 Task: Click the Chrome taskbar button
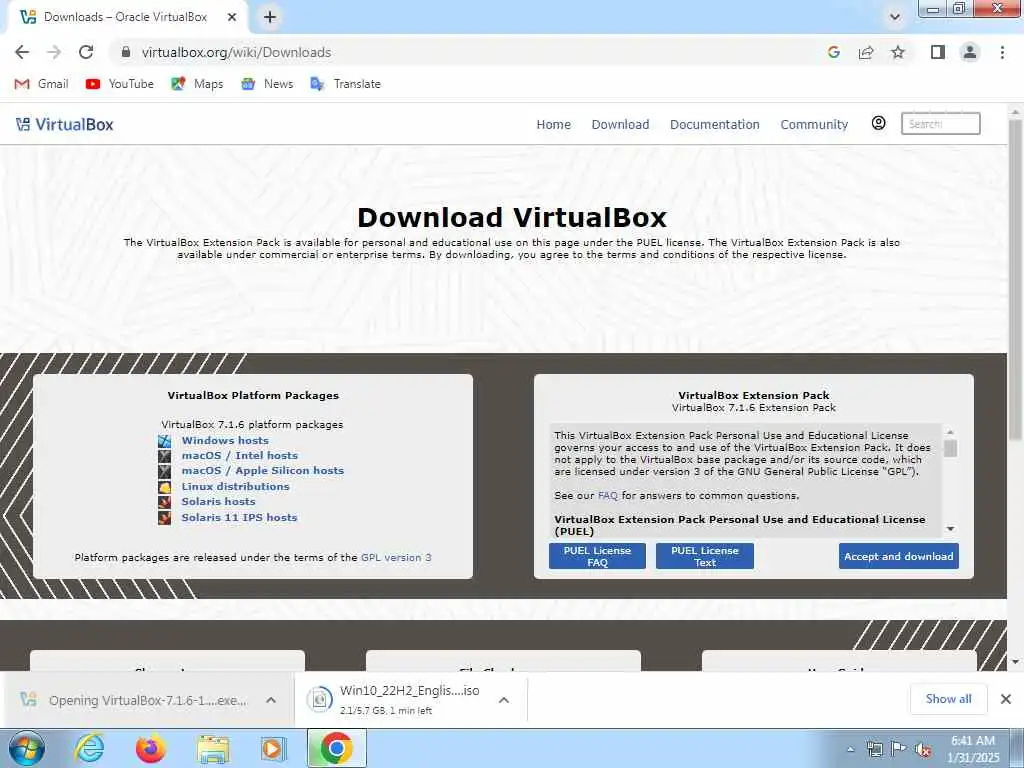click(336, 748)
